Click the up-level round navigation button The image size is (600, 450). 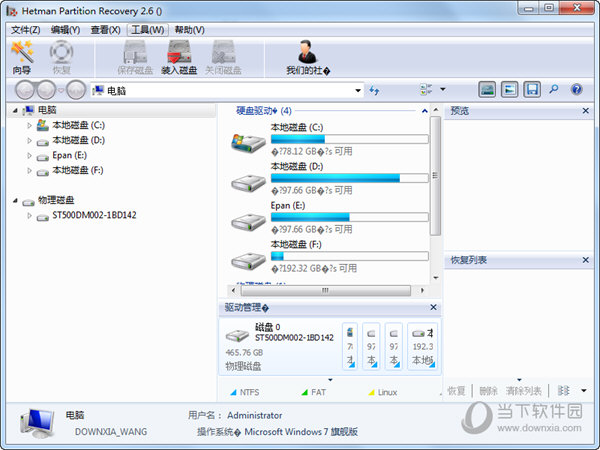click(76, 90)
